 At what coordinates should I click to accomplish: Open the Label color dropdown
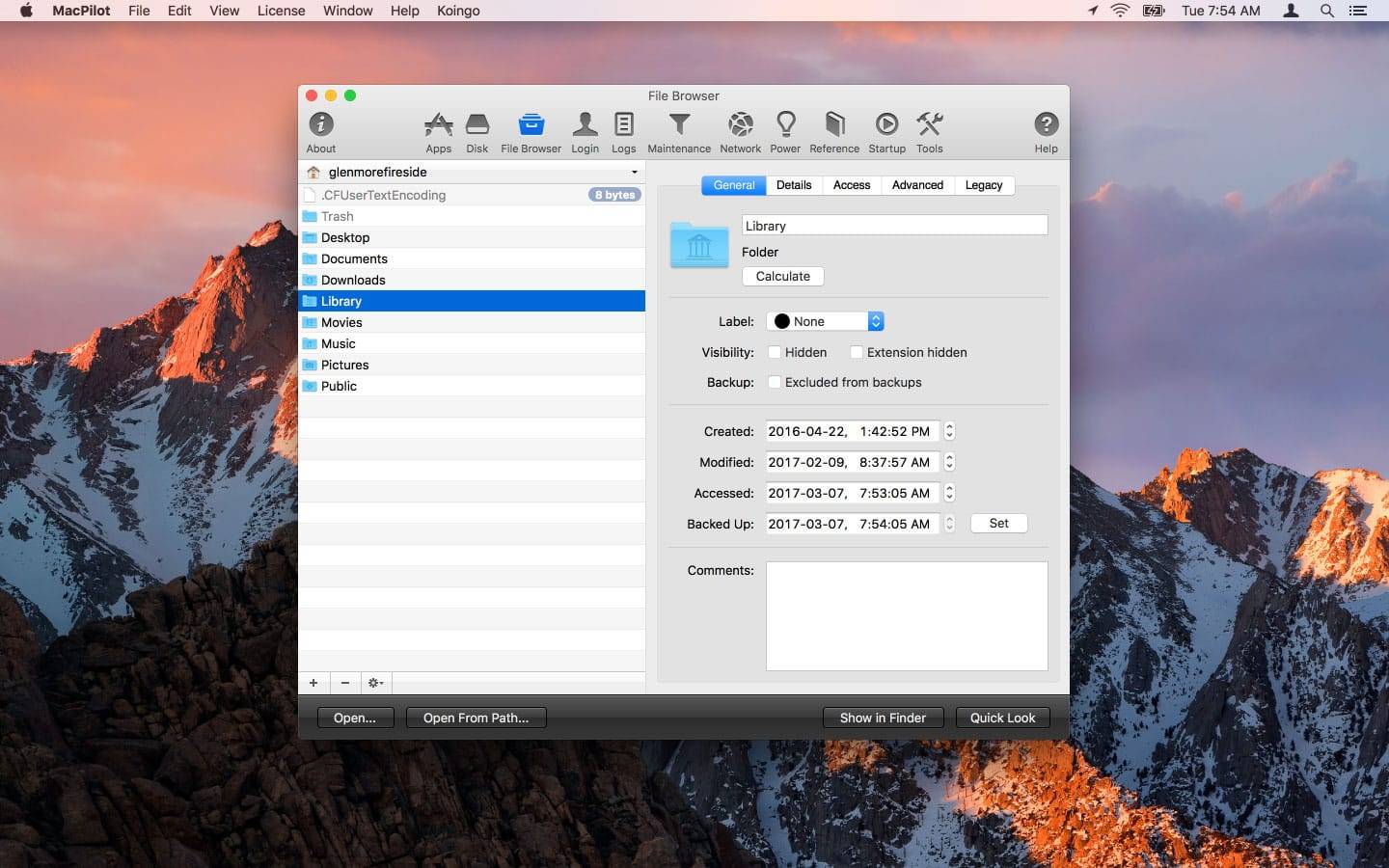click(x=826, y=322)
